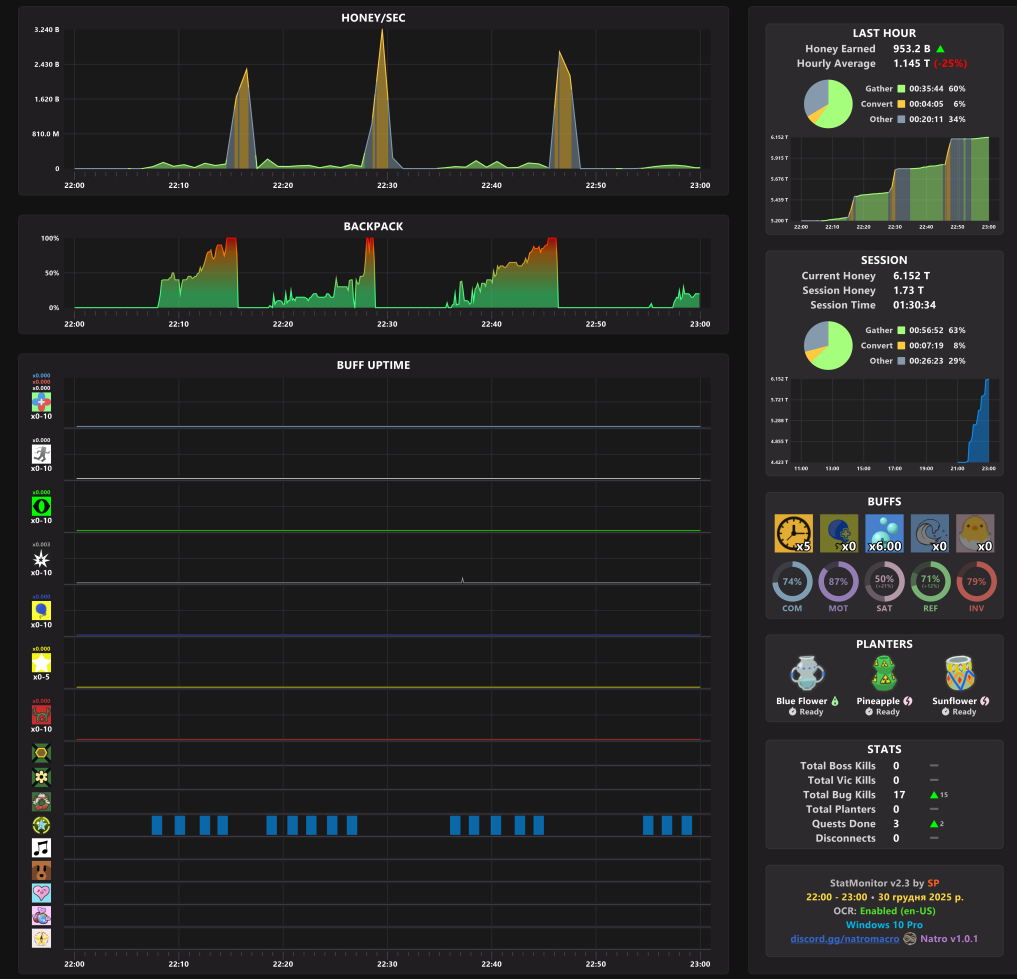
Task: Click the tallest Honey/Sec peak near 22:30
Action: pyautogui.click(x=382, y=31)
